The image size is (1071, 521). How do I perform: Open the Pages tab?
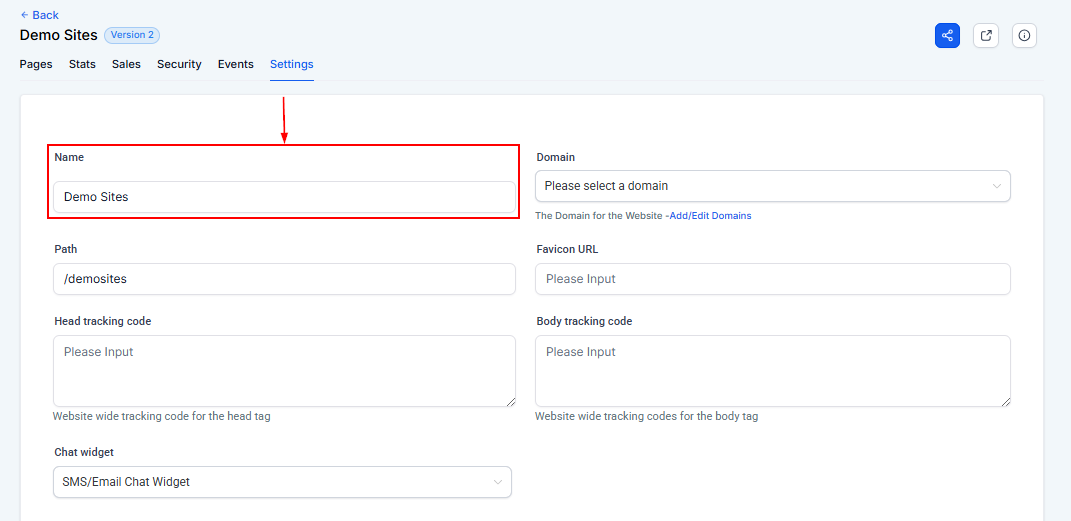[x=36, y=64]
